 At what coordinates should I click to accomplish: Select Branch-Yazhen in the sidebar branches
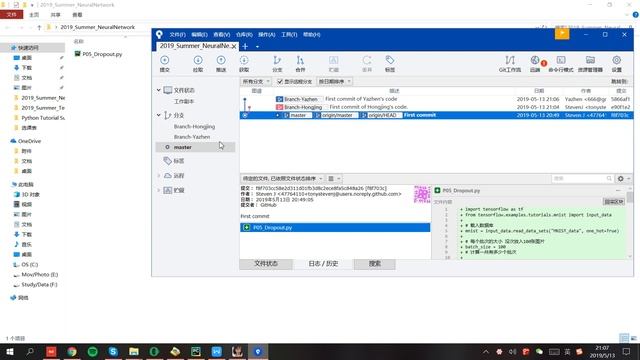click(192, 137)
